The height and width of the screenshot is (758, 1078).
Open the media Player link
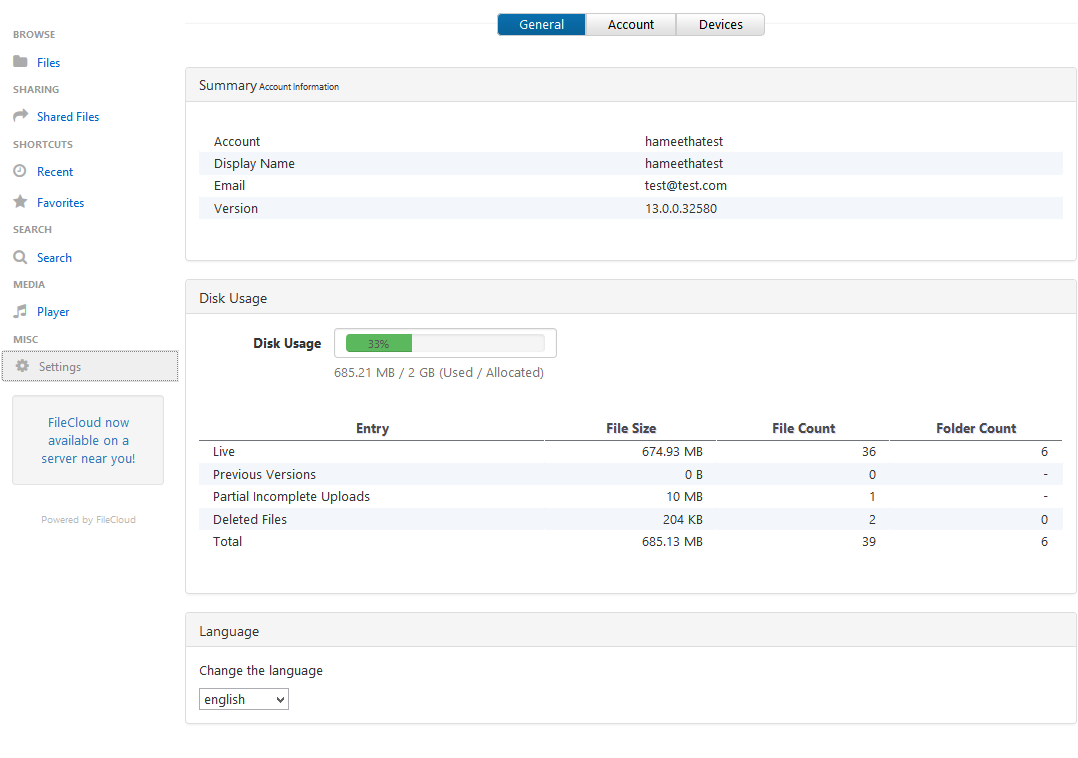(x=53, y=312)
